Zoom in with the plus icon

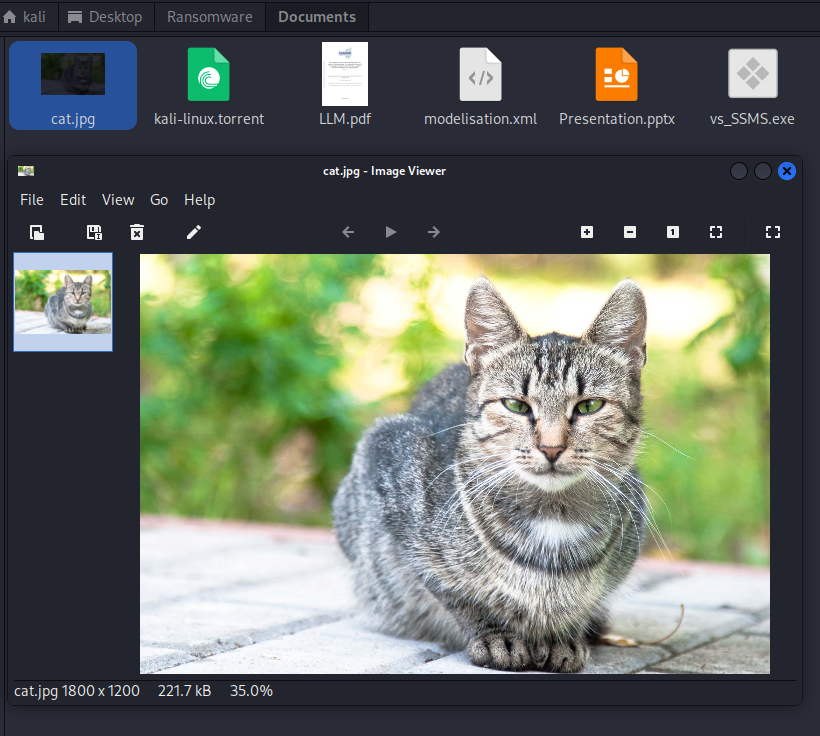587,232
